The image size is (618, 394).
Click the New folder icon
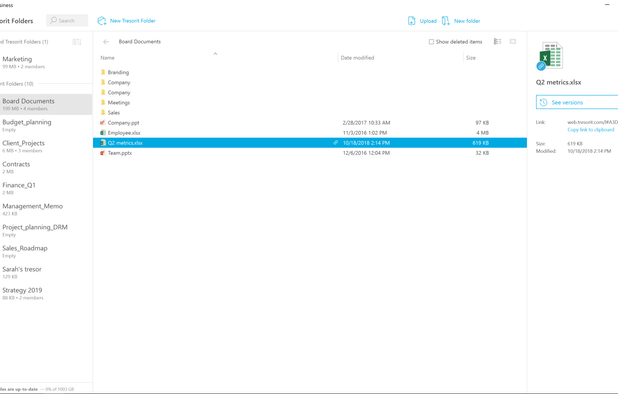point(445,21)
